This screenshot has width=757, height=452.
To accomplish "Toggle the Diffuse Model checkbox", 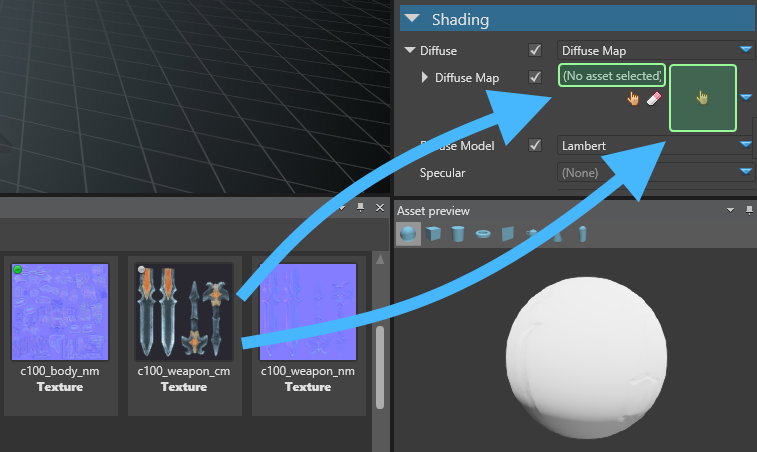I will [535, 146].
